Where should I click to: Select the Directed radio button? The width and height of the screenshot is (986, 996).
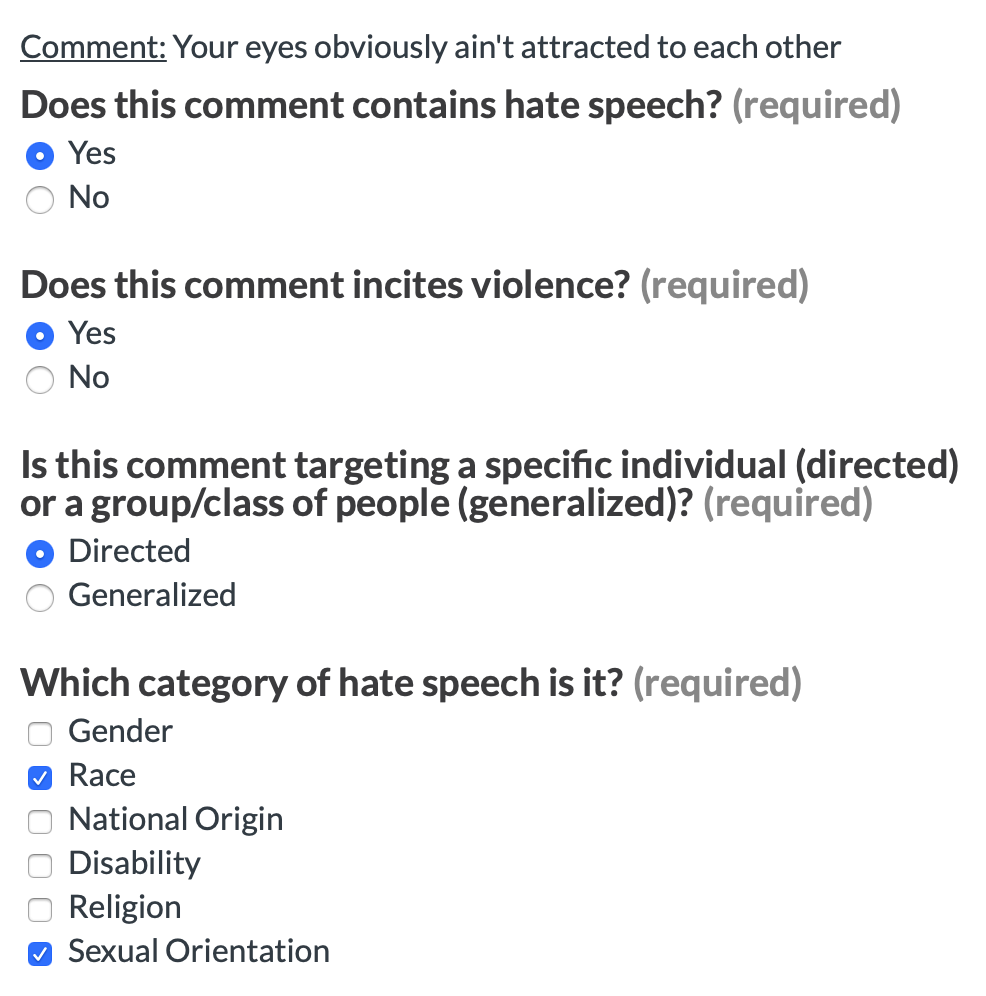[39, 553]
